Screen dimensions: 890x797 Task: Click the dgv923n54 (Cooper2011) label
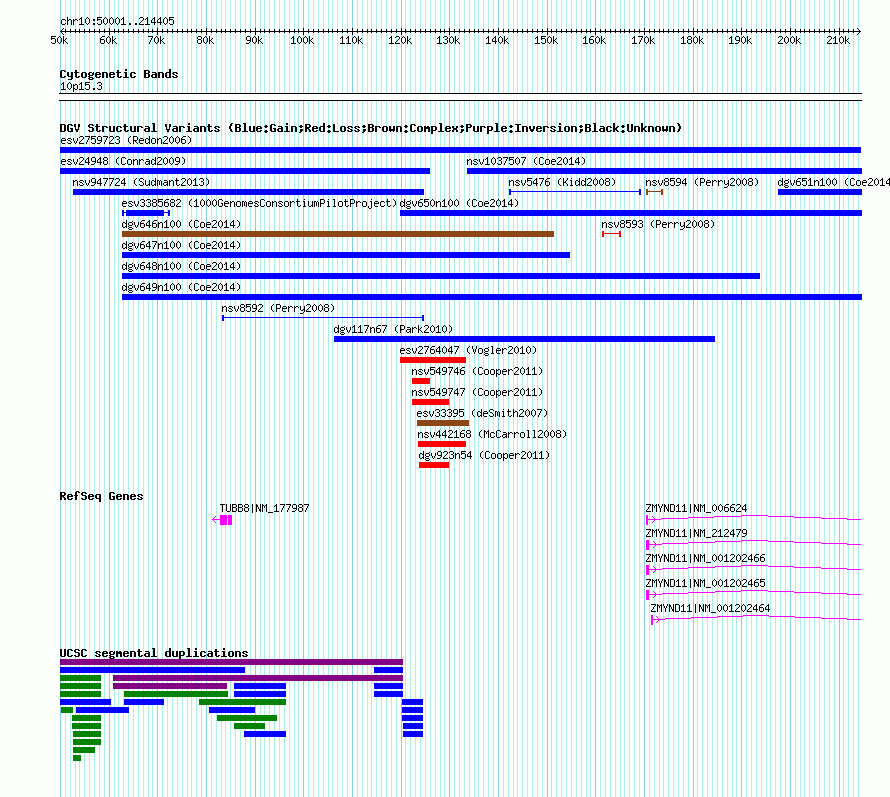[484, 455]
